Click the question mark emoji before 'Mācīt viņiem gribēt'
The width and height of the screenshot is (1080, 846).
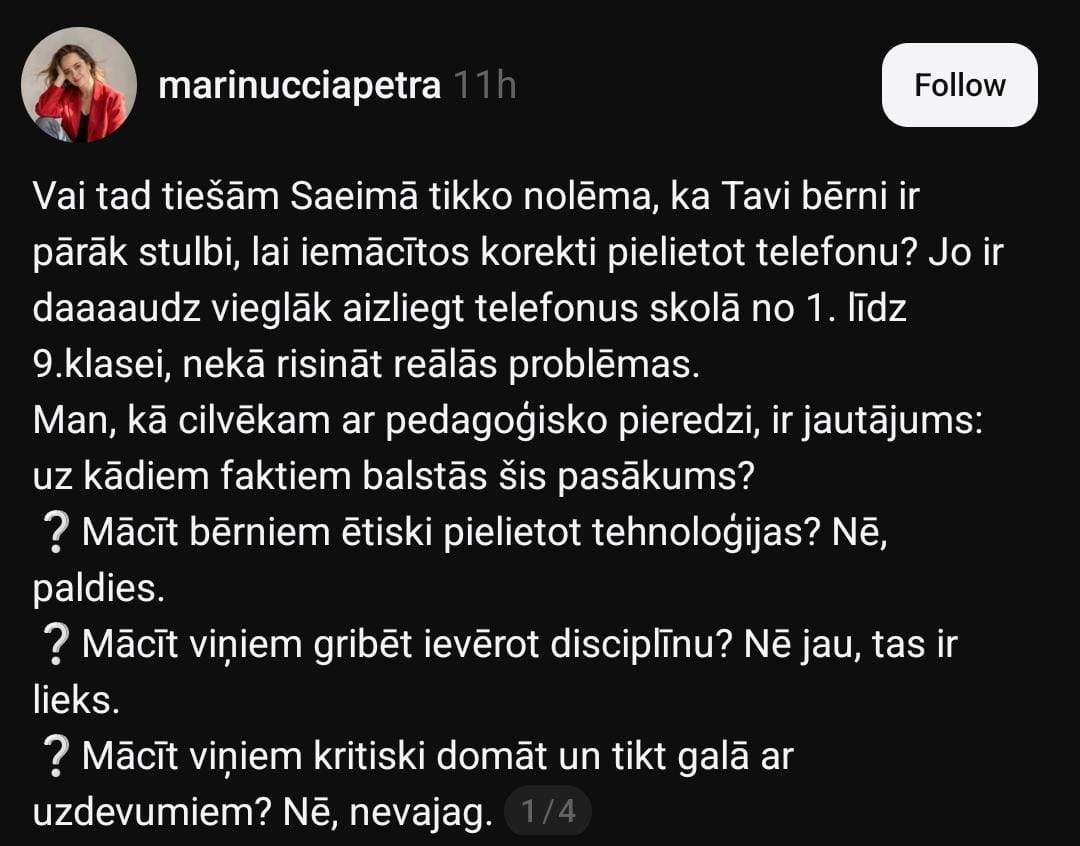click(57, 647)
